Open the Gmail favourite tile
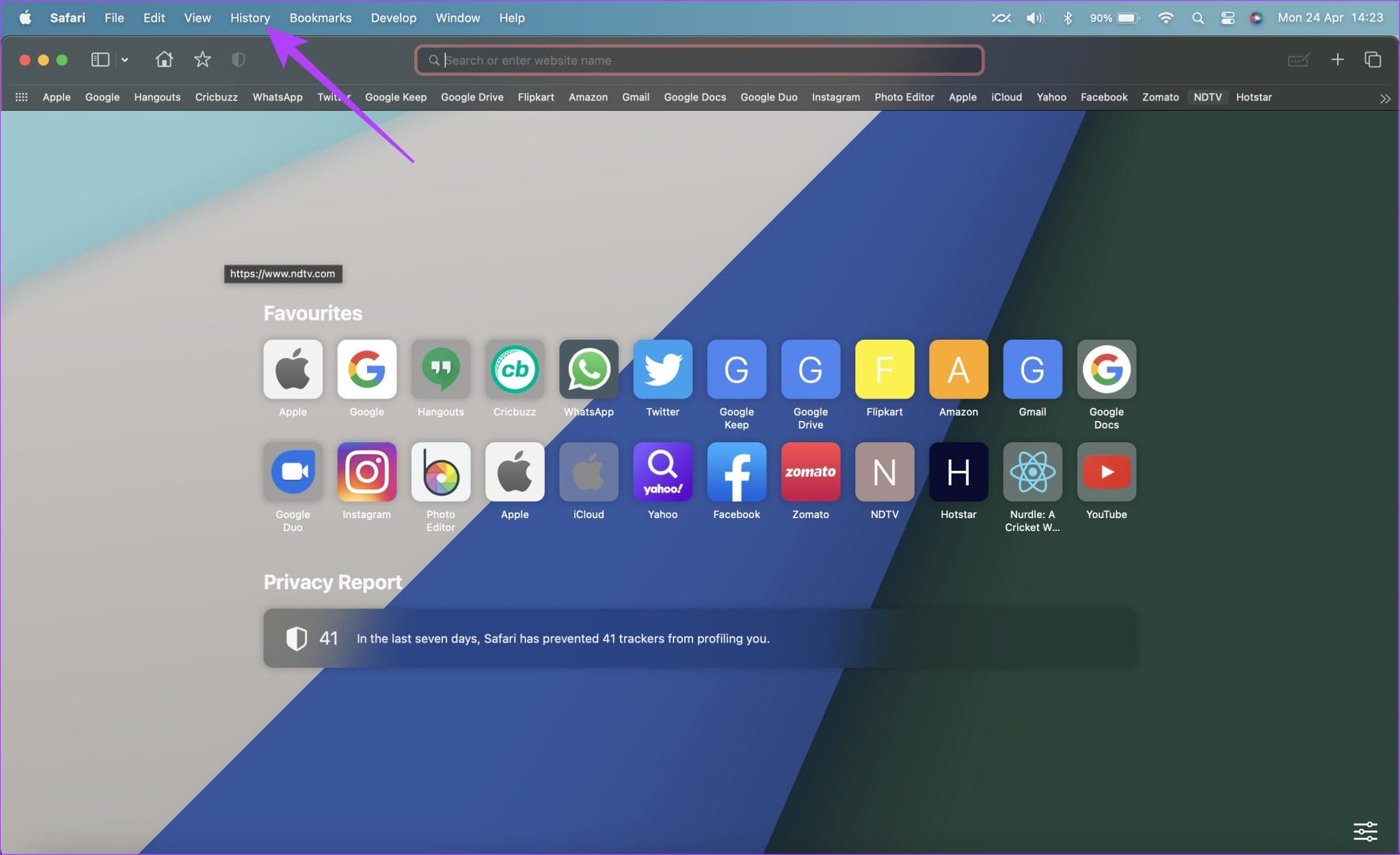The width and height of the screenshot is (1400, 855). tap(1032, 369)
